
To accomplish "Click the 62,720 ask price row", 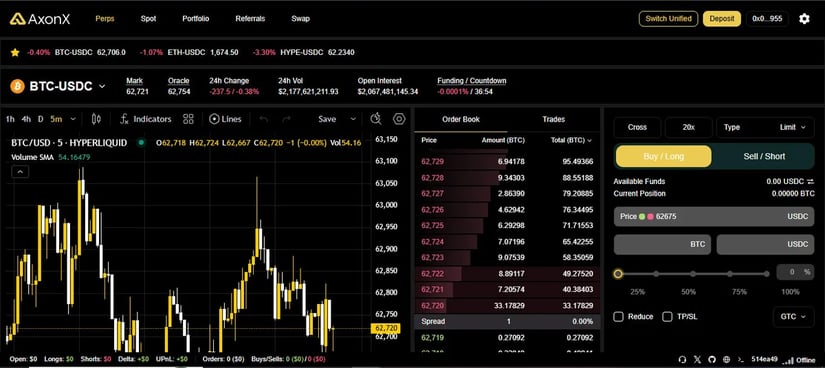I will 507,306.
